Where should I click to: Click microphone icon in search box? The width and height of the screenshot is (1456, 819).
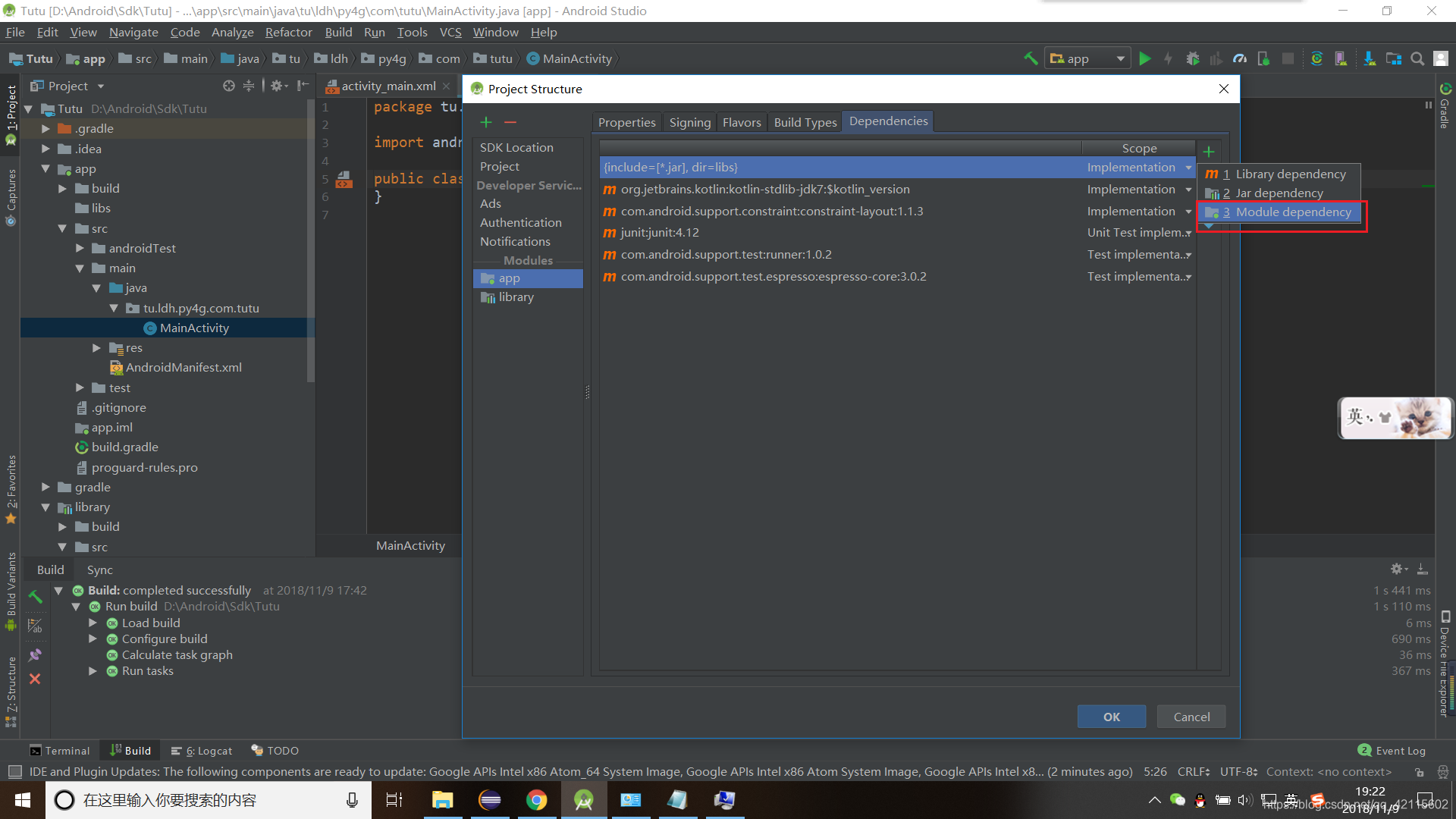pos(352,800)
